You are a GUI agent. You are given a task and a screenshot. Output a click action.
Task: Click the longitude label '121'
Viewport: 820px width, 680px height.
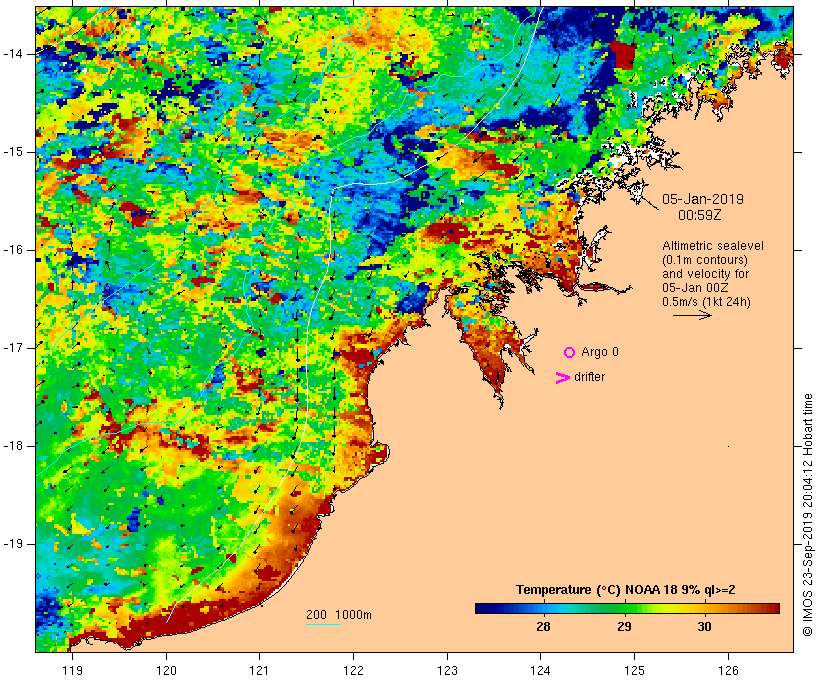pos(259,670)
